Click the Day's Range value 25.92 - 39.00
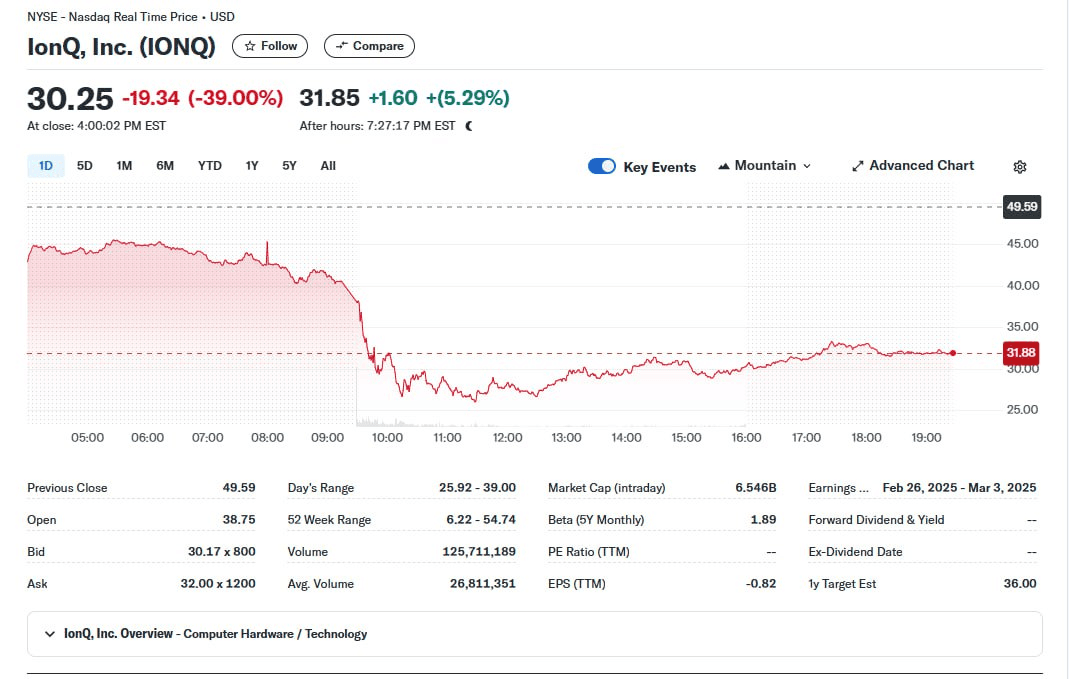The width and height of the screenshot is (1069, 679). tap(477, 488)
